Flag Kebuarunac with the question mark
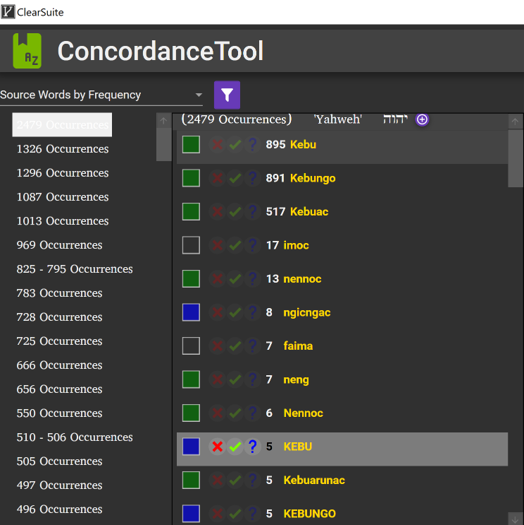 tap(252, 480)
